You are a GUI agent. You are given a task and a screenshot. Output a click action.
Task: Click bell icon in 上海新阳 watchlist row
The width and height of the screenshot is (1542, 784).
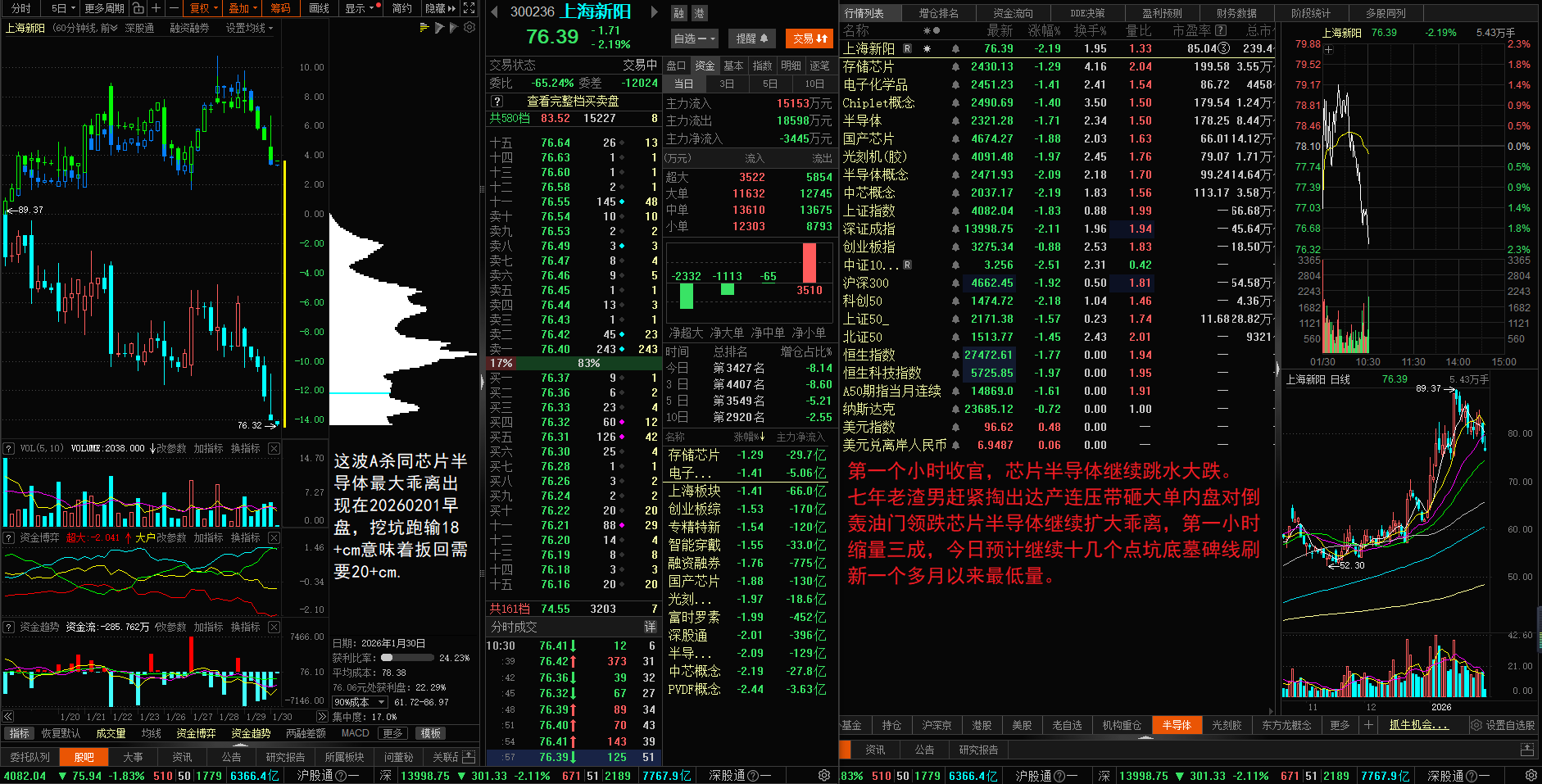[955, 48]
